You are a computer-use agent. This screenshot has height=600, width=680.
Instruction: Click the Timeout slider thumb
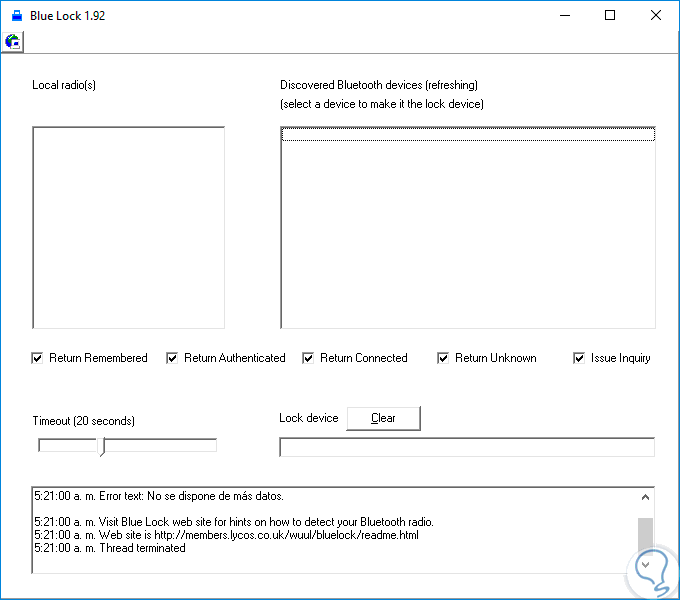101,447
